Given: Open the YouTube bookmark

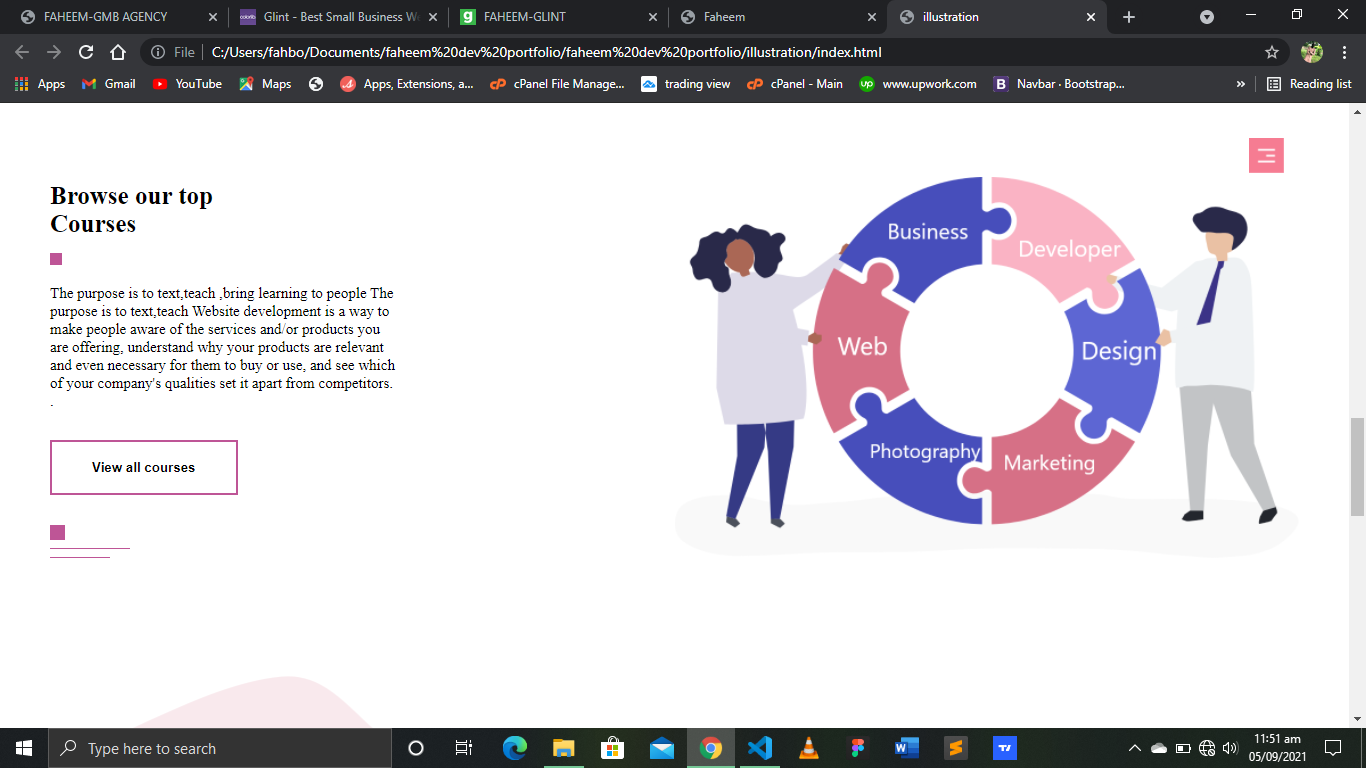Looking at the screenshot, I should click(187, 84).
